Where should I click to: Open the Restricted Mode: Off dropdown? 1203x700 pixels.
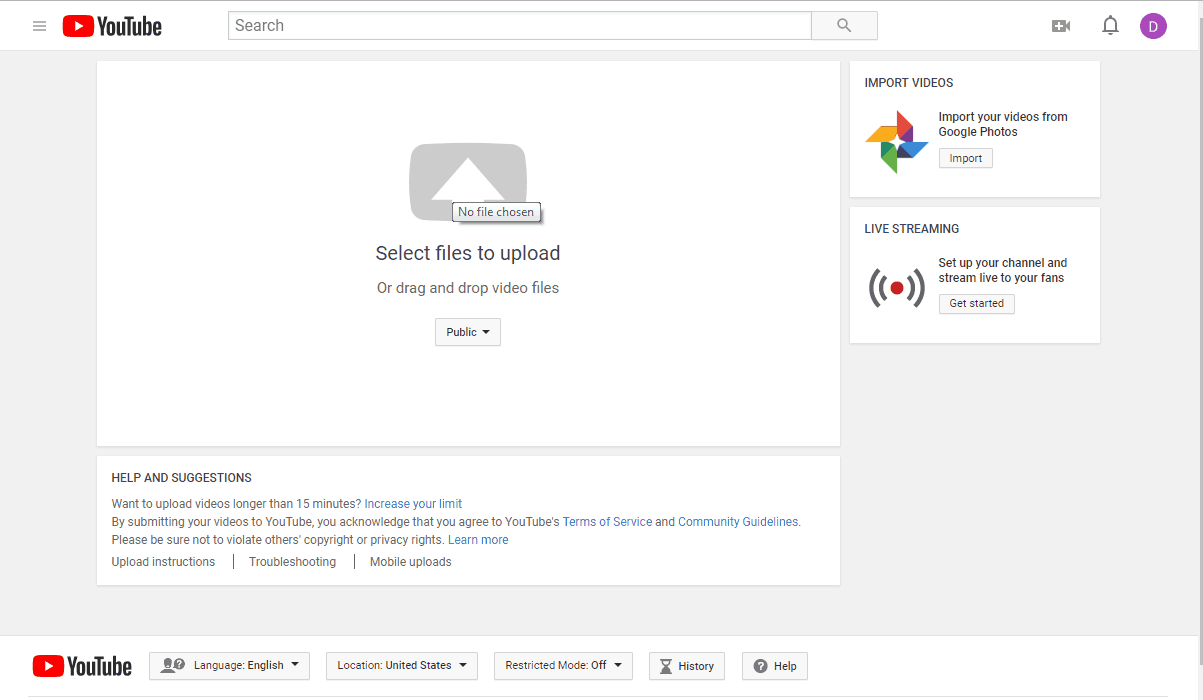coord(563,666)
